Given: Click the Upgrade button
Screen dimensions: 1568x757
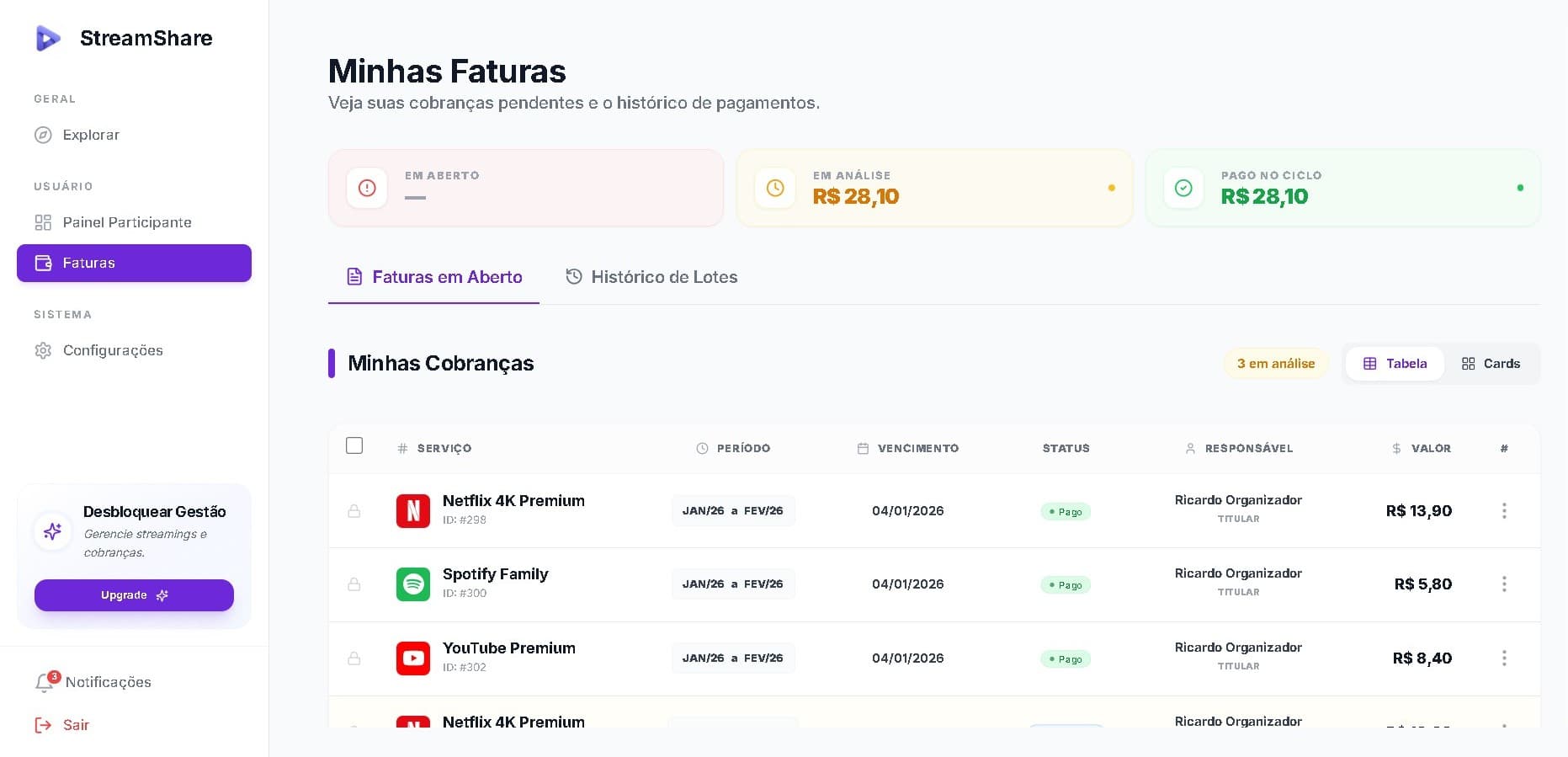Looking at the screenshot, I should pos(134,595).
